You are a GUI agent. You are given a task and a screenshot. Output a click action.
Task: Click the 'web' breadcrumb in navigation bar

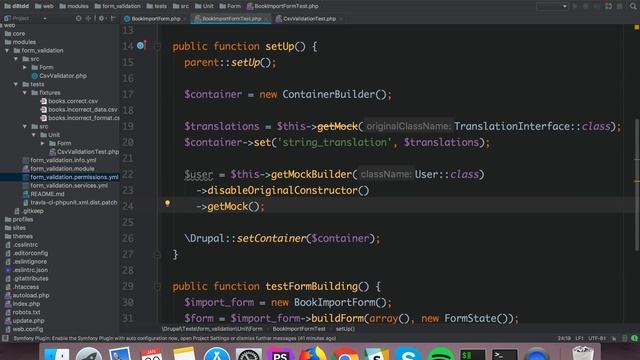(x=44, y=6)
